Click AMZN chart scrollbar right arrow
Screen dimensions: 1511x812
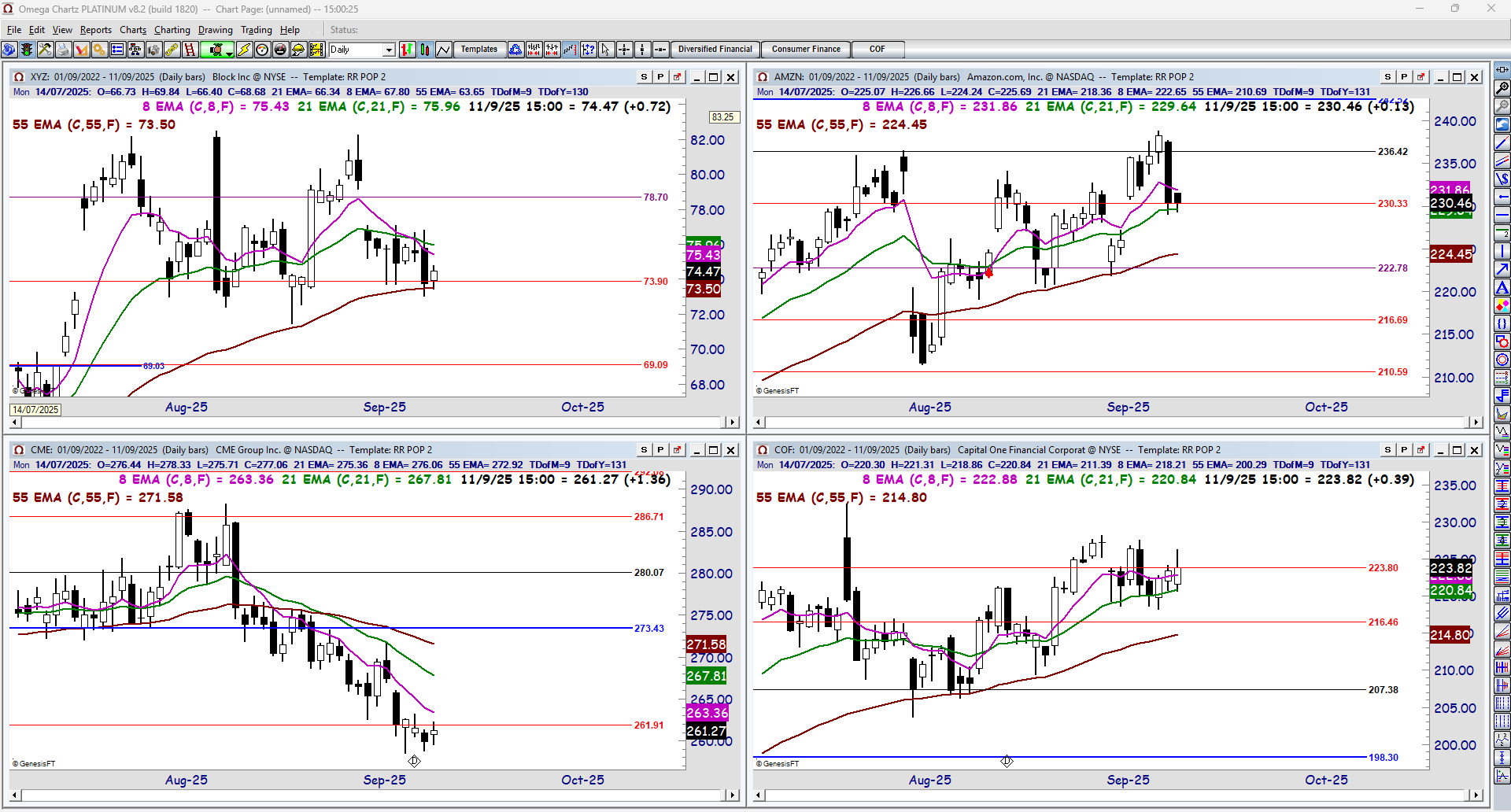pyautogui.click(x=1476, y=423)
